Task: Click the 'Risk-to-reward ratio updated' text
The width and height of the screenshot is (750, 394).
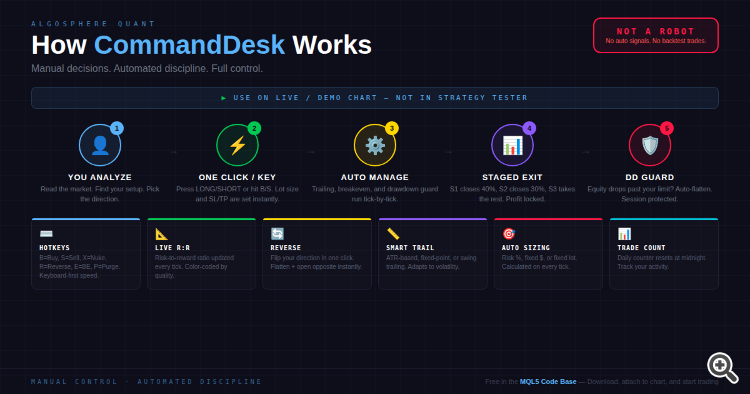Action: 194,267
